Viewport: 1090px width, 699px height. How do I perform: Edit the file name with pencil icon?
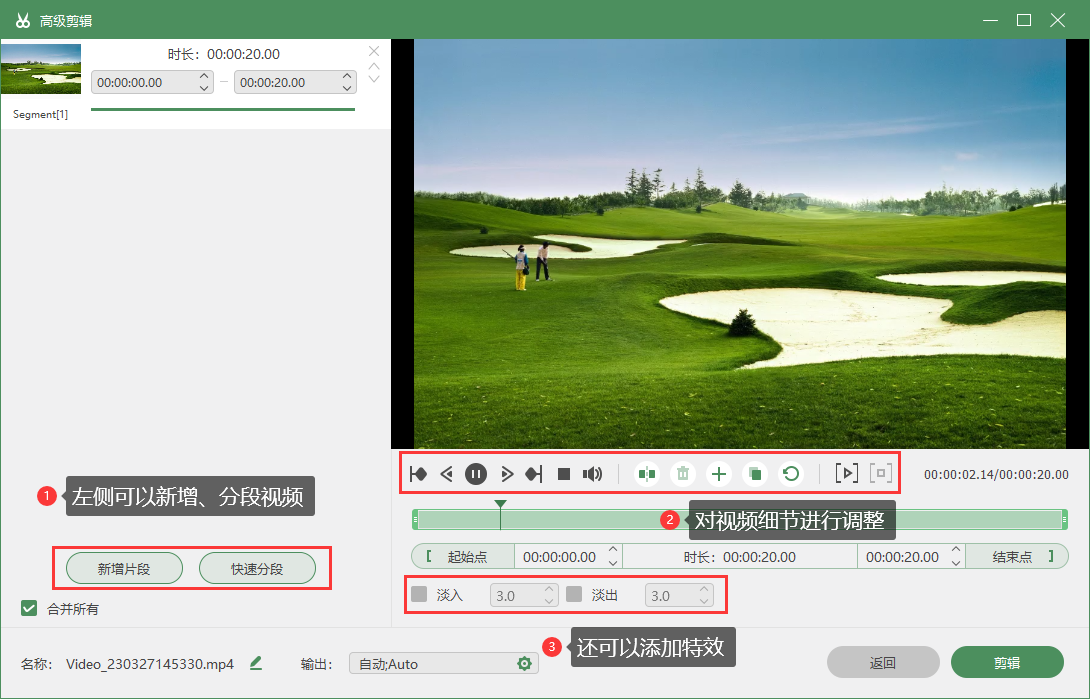tap(256, 664)
